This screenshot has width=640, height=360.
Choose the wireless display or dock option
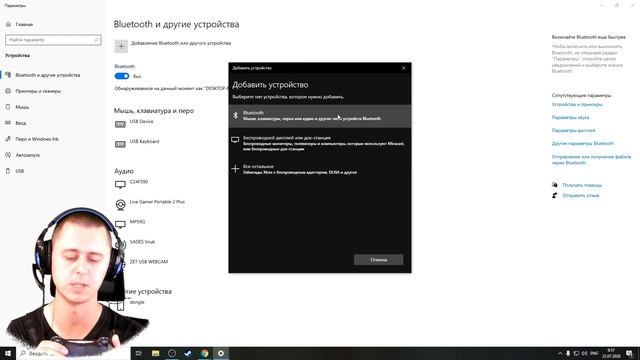(320, 143)
